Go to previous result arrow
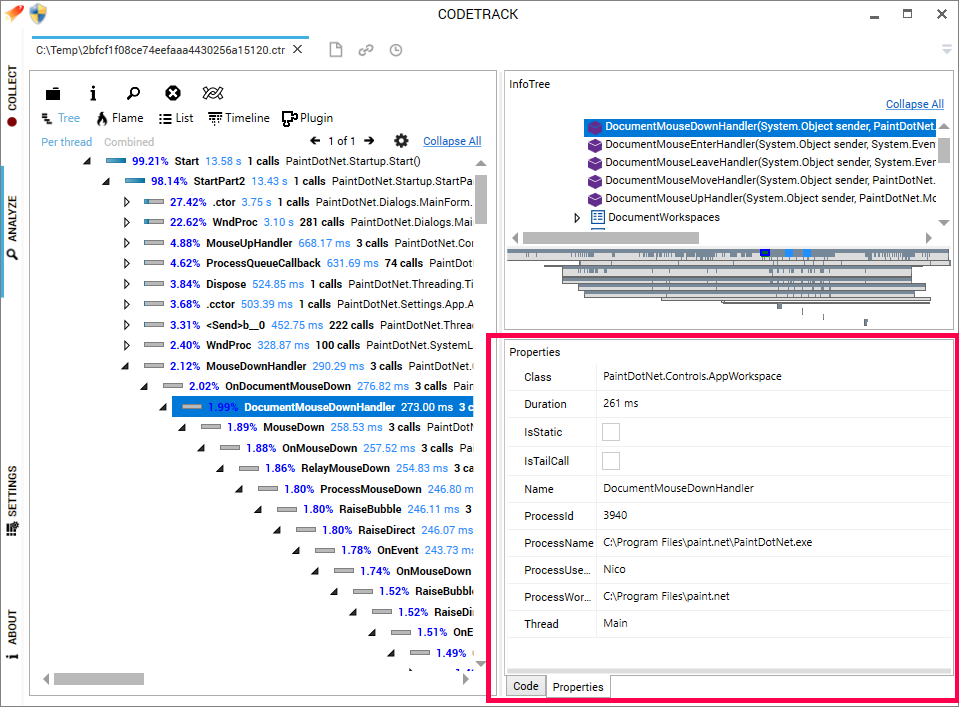The height and width of the screenshot is (707, 959). click(x=315, y=141)
